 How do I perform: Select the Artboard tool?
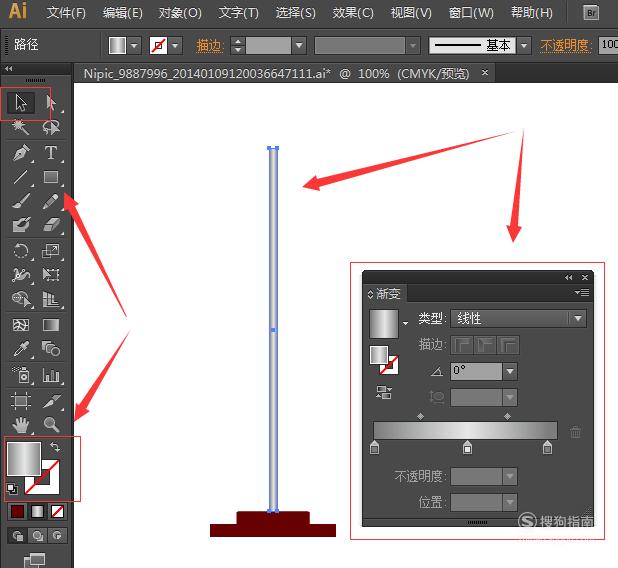(x=20, y=400)
